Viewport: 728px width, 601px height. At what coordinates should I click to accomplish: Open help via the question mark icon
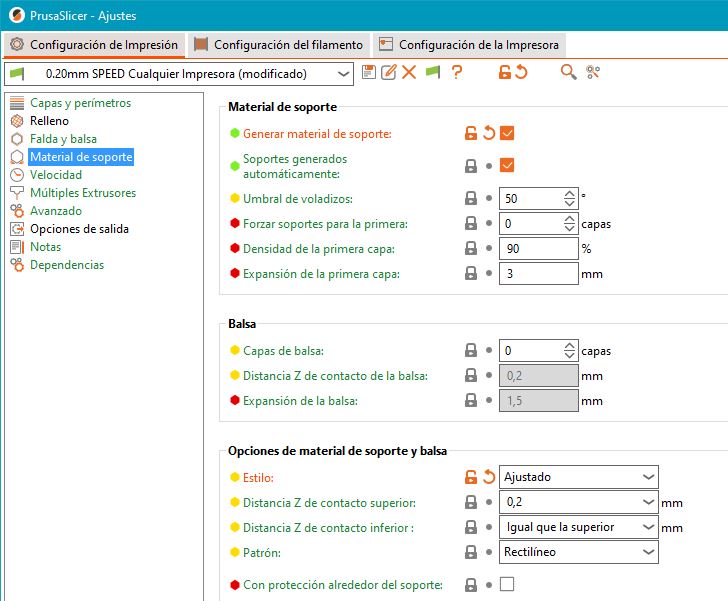click(x=457, y=72)
